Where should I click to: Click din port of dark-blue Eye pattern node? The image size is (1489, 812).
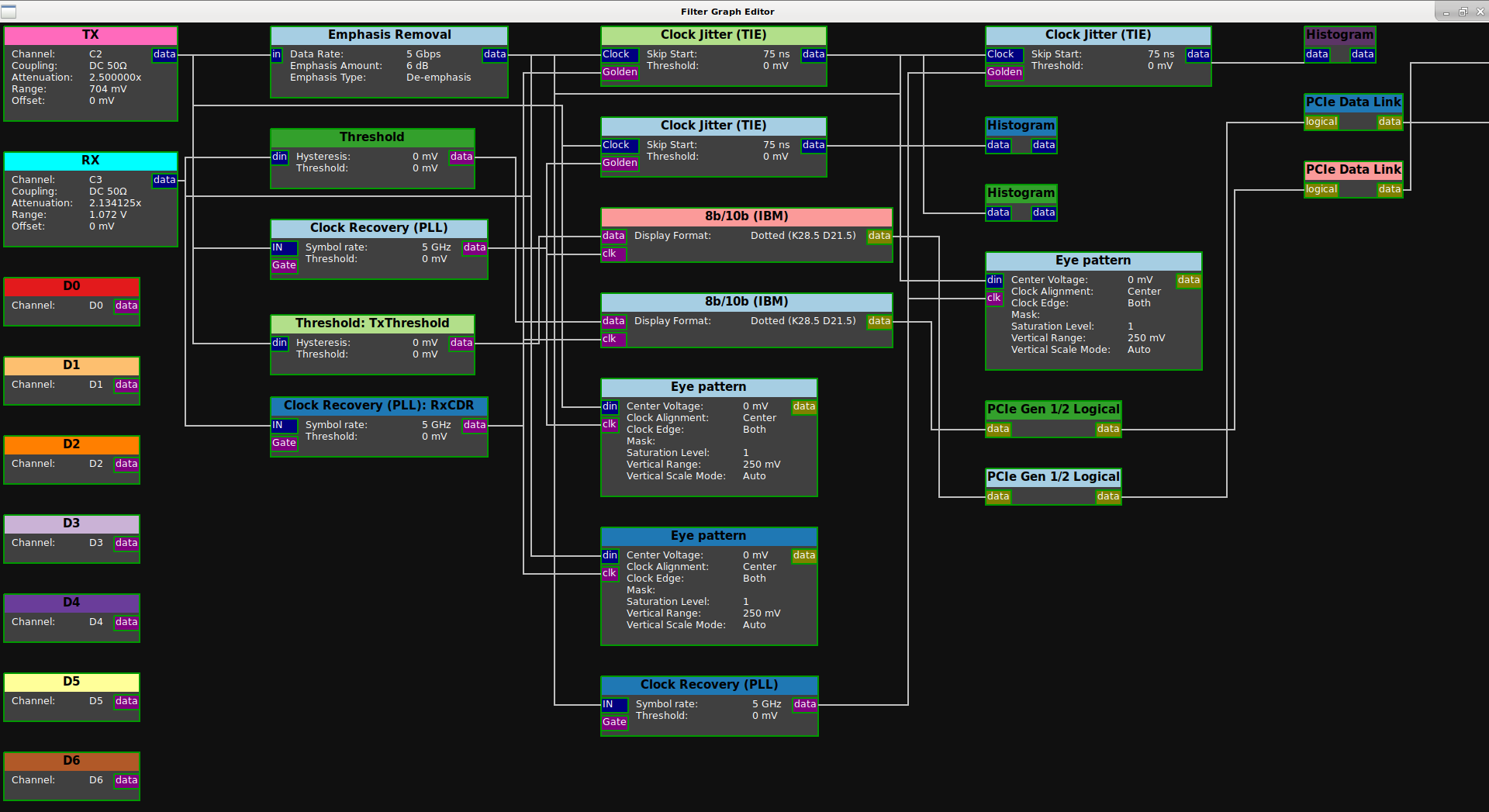click(x=610, y=556)
